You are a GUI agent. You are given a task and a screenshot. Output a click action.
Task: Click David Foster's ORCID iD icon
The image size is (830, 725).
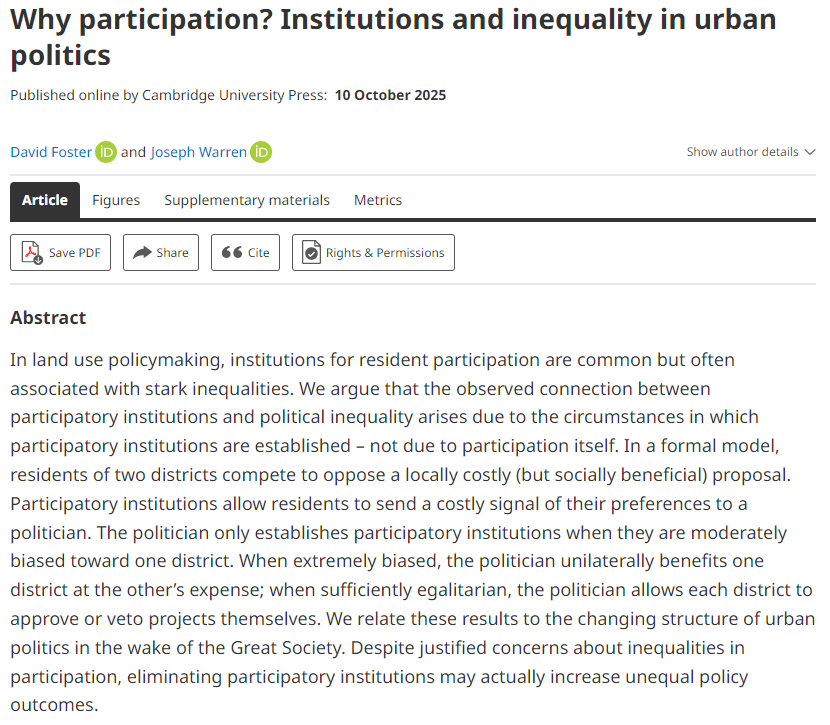(x=106, y=152)
